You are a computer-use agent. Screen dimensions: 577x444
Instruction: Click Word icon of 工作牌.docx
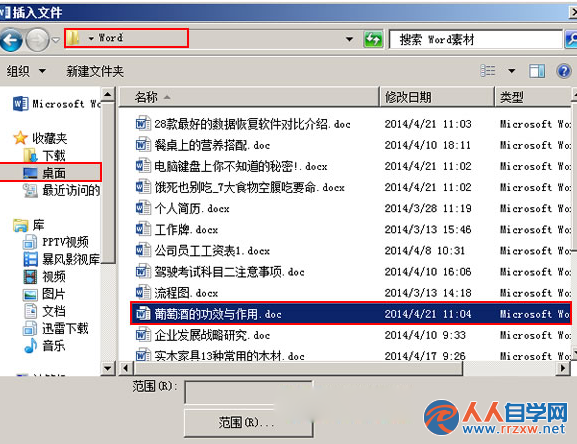coord(143,229)
